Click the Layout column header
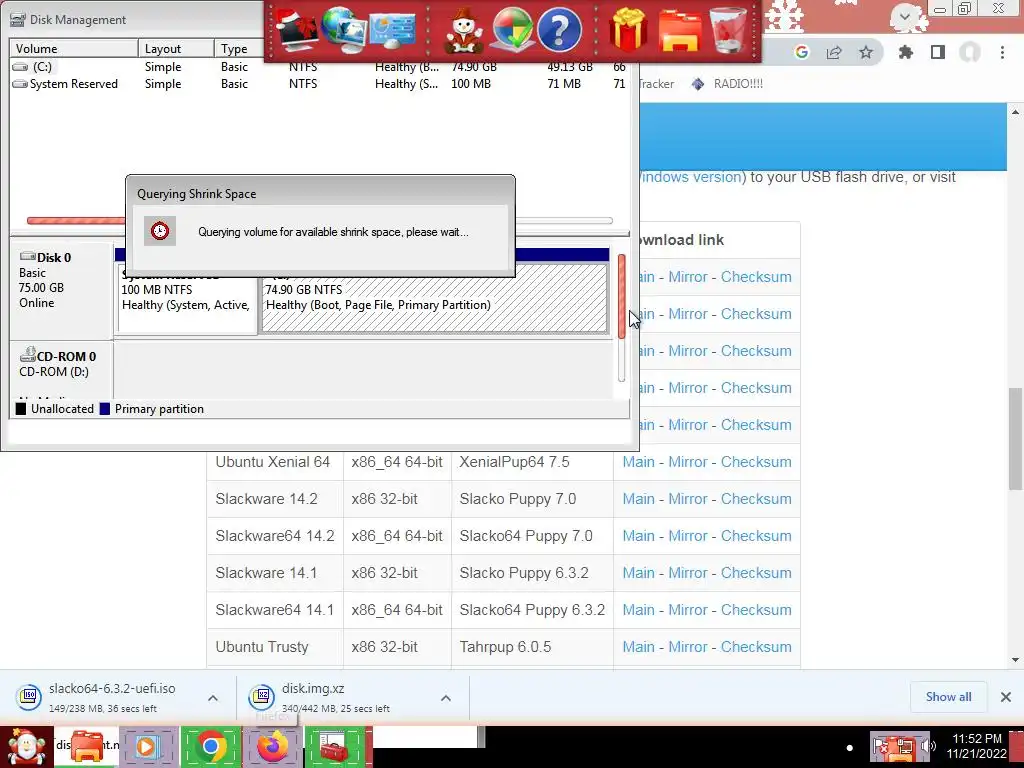 tap(176, 48)
